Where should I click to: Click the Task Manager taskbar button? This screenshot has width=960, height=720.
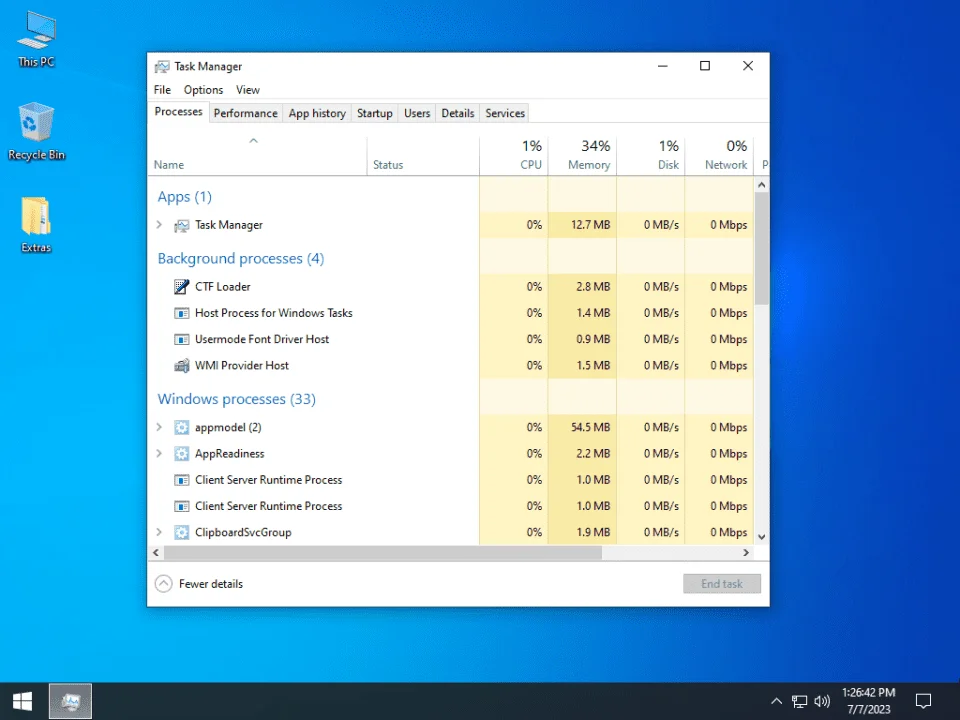[x=70, y=701]
